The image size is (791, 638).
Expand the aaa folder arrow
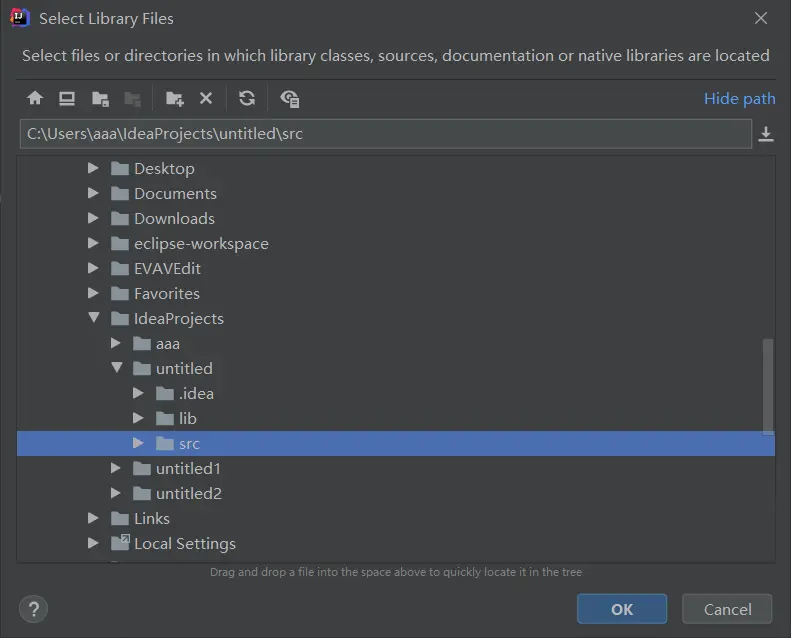[x=116, y=343]
